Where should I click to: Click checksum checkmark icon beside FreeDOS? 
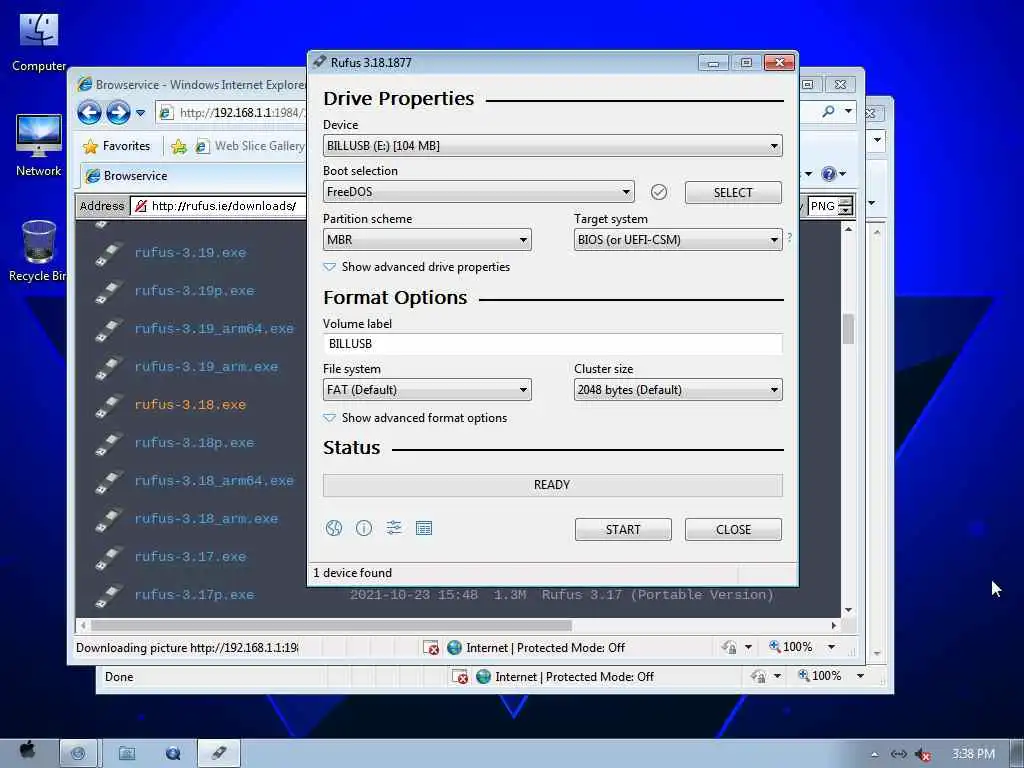pos(659,192)
